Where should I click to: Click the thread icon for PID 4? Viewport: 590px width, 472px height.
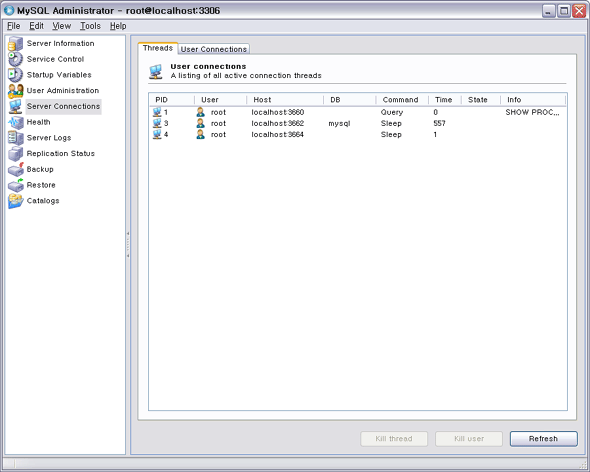click(x=157, y=134)
